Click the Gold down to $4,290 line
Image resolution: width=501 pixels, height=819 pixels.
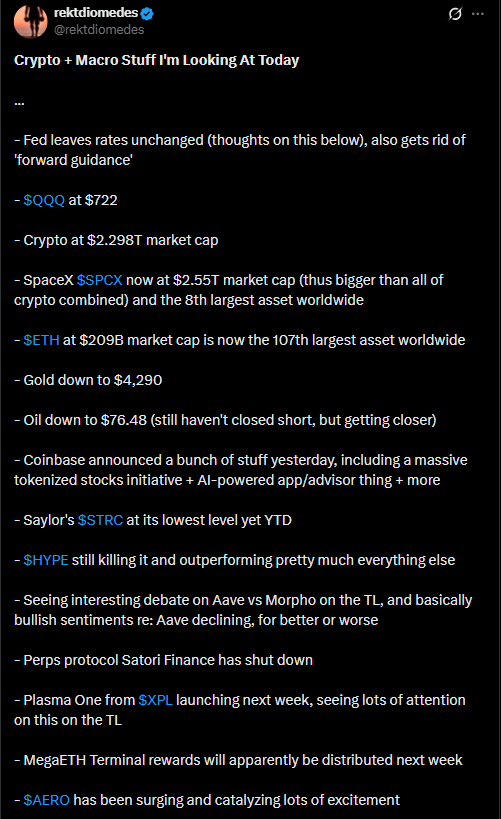click(x=88, y=380)
